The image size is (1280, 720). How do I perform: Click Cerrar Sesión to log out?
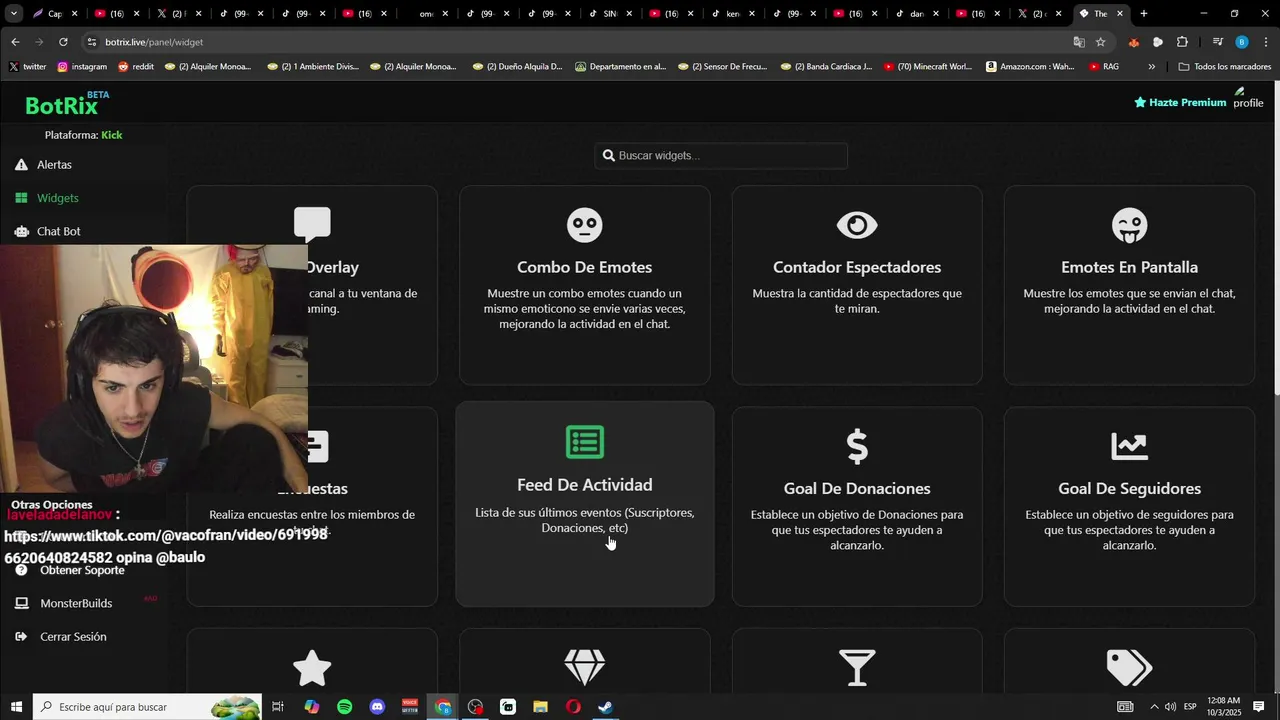point(73,636)
